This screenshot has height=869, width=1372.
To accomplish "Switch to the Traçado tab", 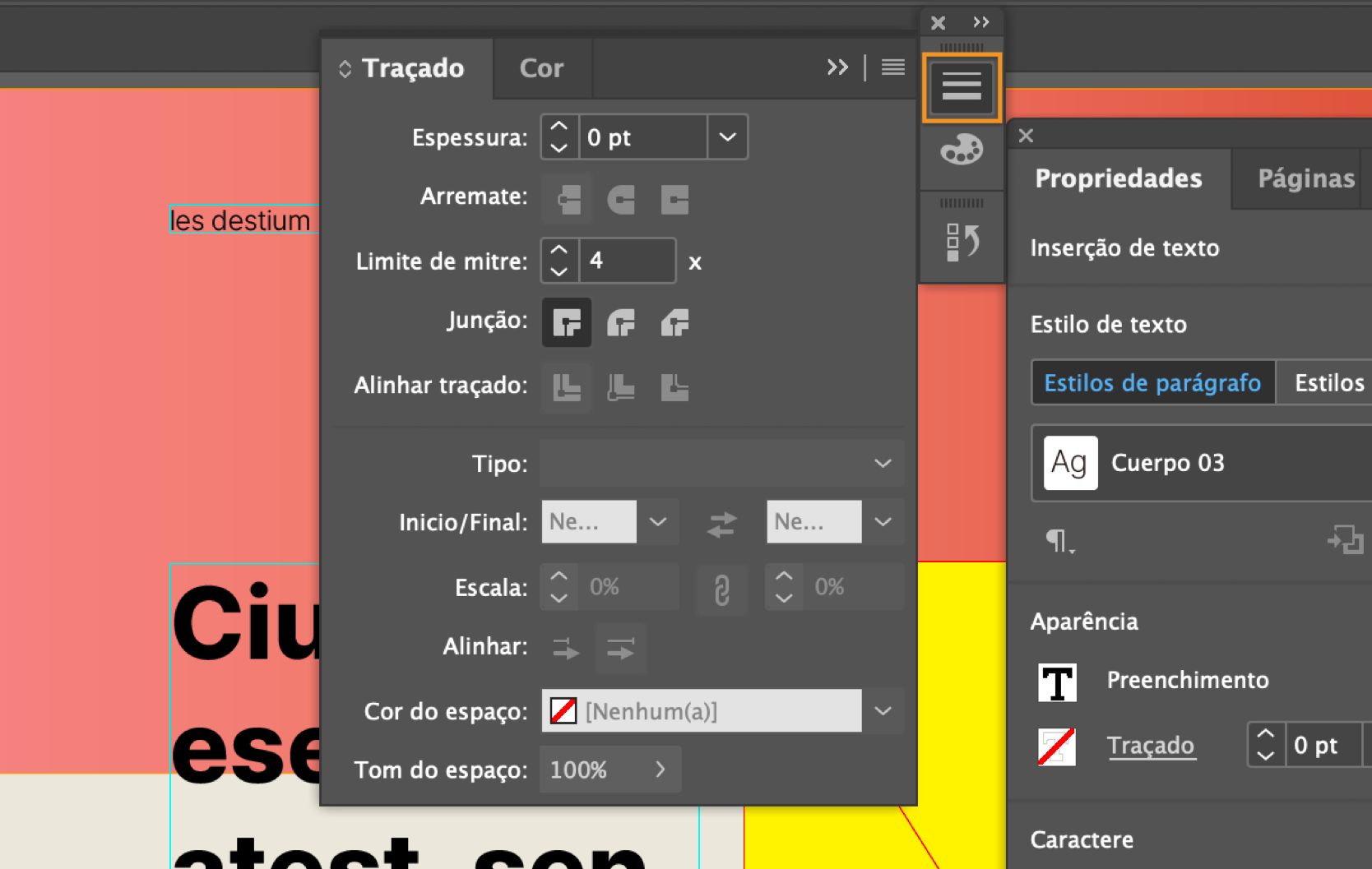I will (413, 68).
